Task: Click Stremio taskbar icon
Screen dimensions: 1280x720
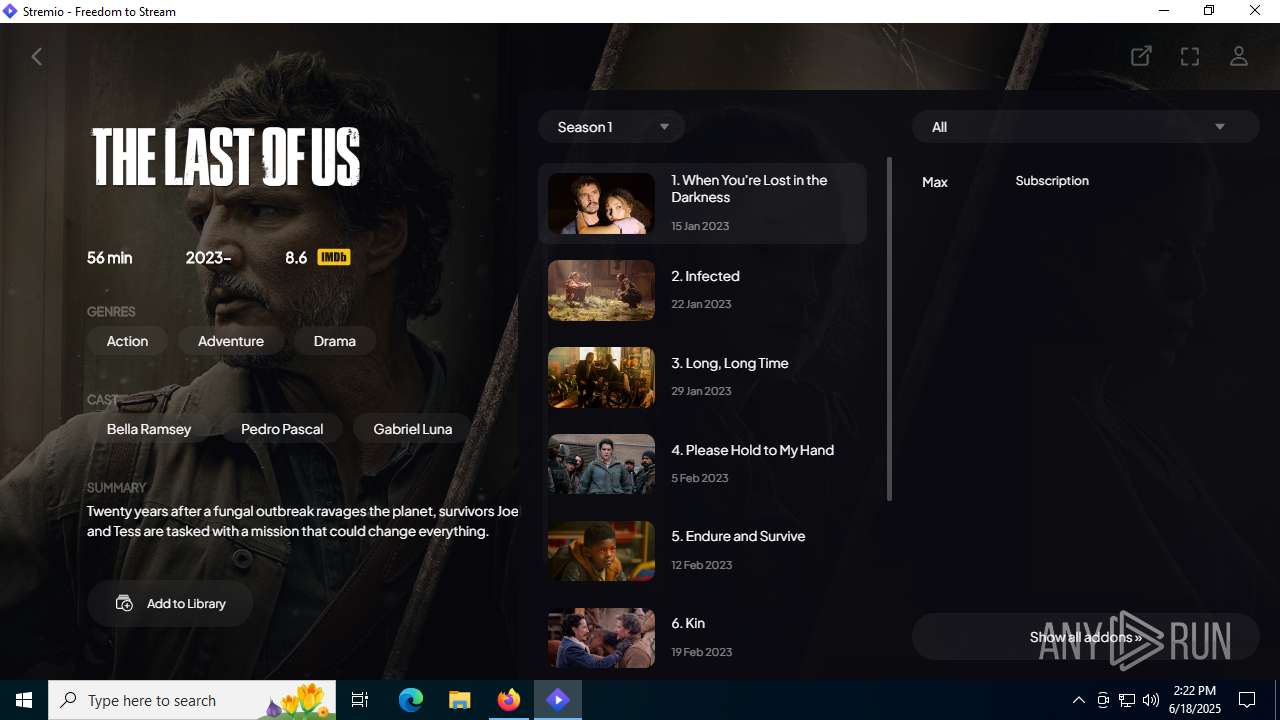Action: pyautogui.click(x=558, y=700)
